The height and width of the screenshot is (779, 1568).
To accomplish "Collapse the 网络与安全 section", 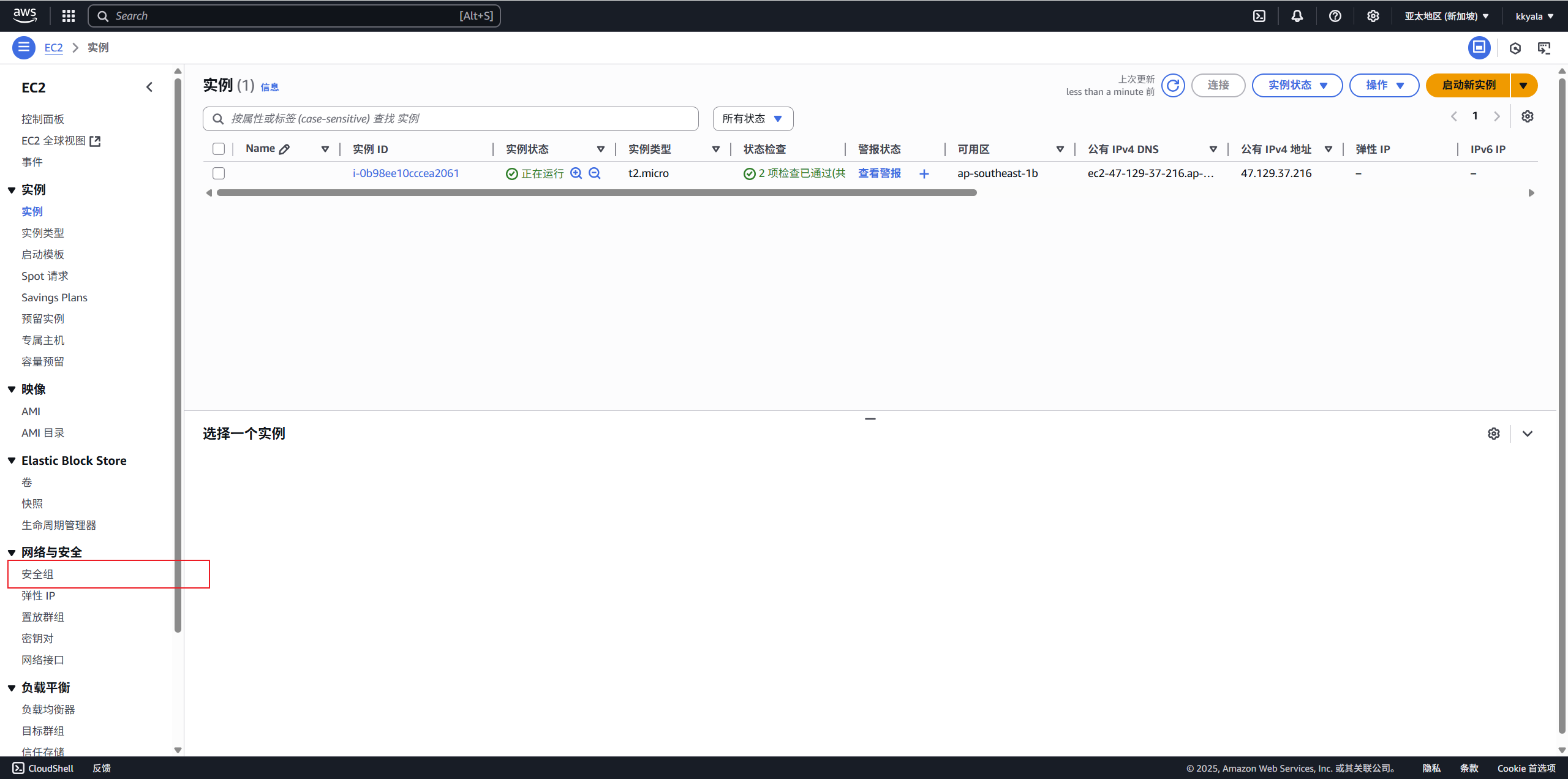I will tap(12, 552).
